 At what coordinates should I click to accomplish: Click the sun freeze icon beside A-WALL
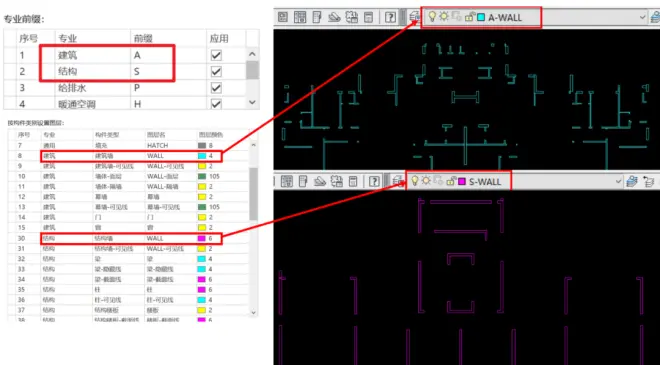click(x=444, y=17)
